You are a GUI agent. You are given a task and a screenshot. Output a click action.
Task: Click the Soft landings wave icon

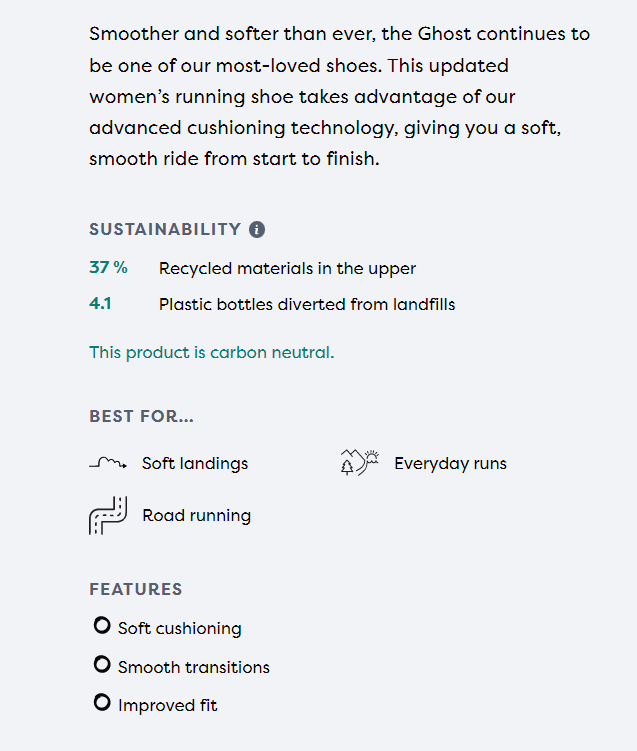(x=108, y=463)
